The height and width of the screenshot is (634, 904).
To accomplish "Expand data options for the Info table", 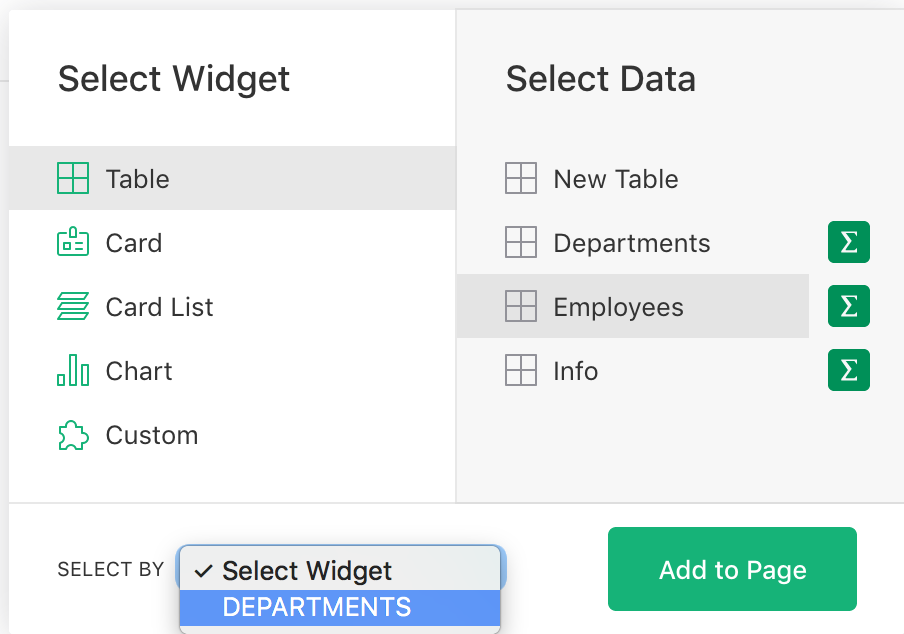I will coord(848,370).
